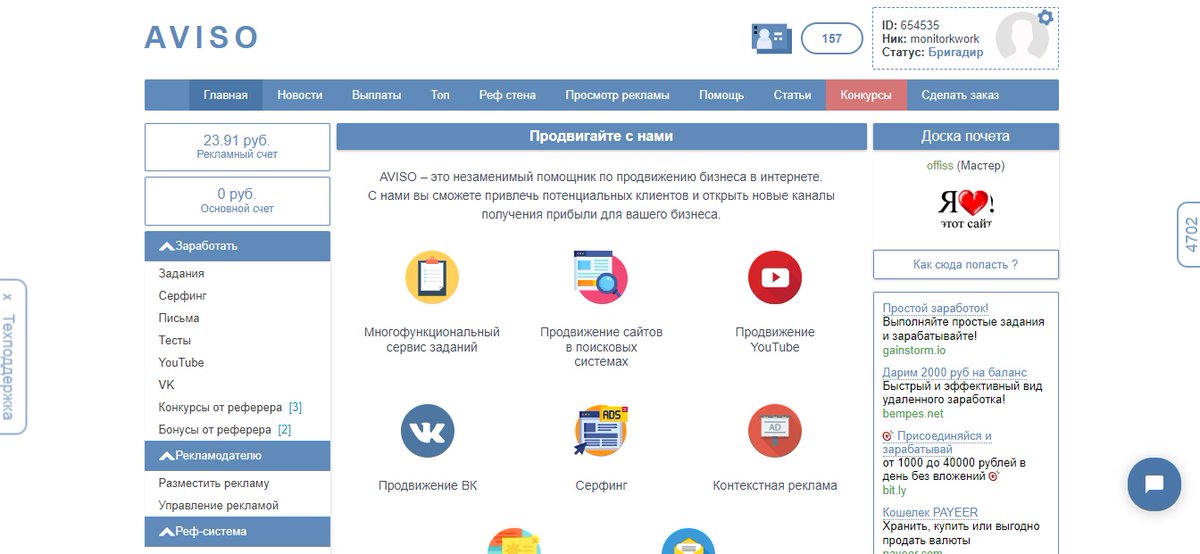This screenshot has height=554, width=1200.
Task: Click the search engine site promotion icon
Action: (x=601, y=277)
